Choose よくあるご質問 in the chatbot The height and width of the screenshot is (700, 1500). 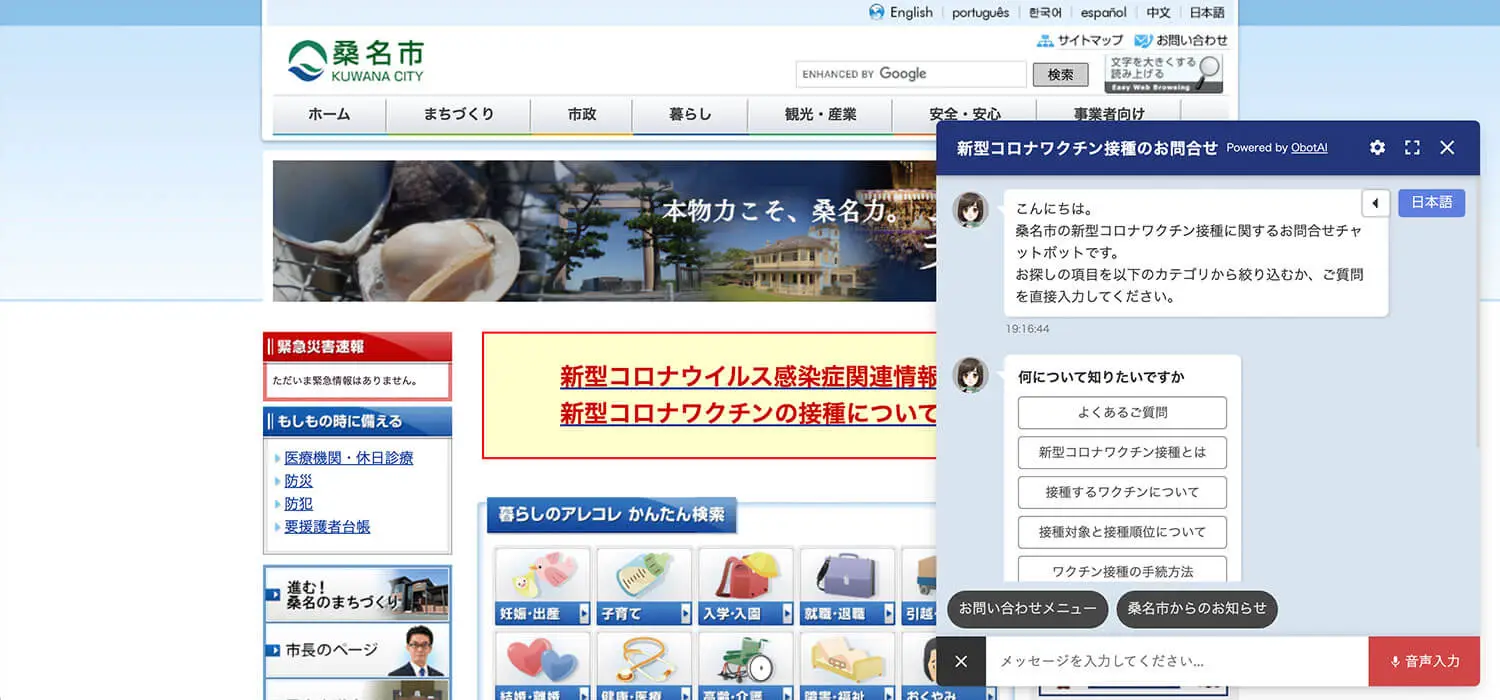coord(1122,412)
